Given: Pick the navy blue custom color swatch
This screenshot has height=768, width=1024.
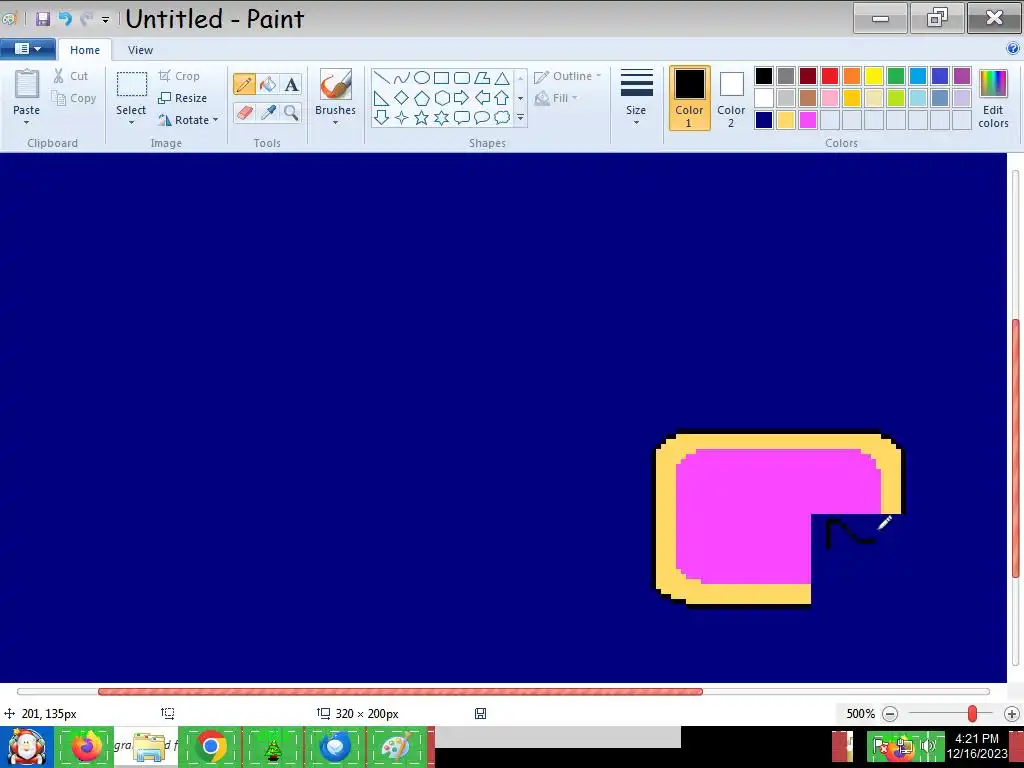Looking at the screenshot, I should pyautogui.click(x=764, y=120).
